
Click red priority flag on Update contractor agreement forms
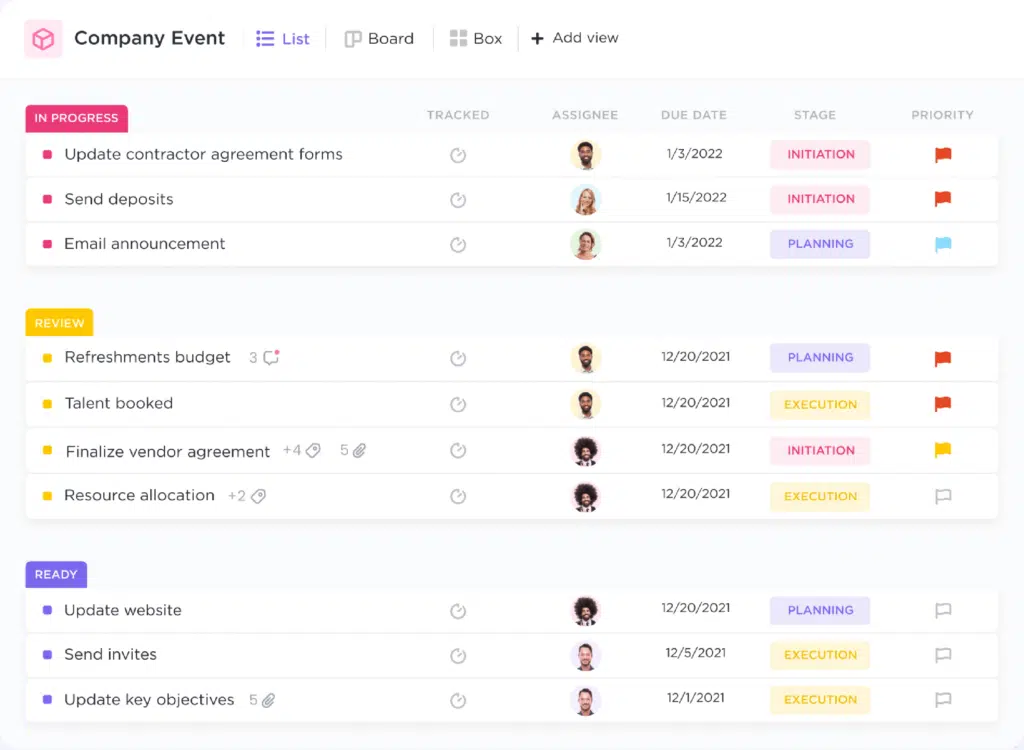click(942, 155)
